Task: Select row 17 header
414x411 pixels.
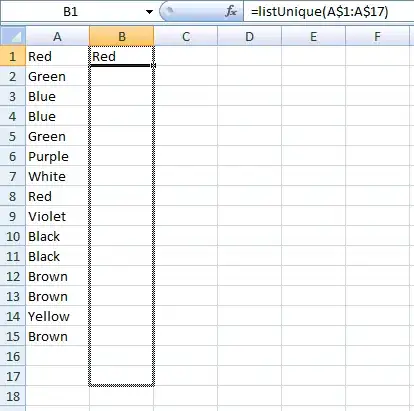Action: click(13, 376)
